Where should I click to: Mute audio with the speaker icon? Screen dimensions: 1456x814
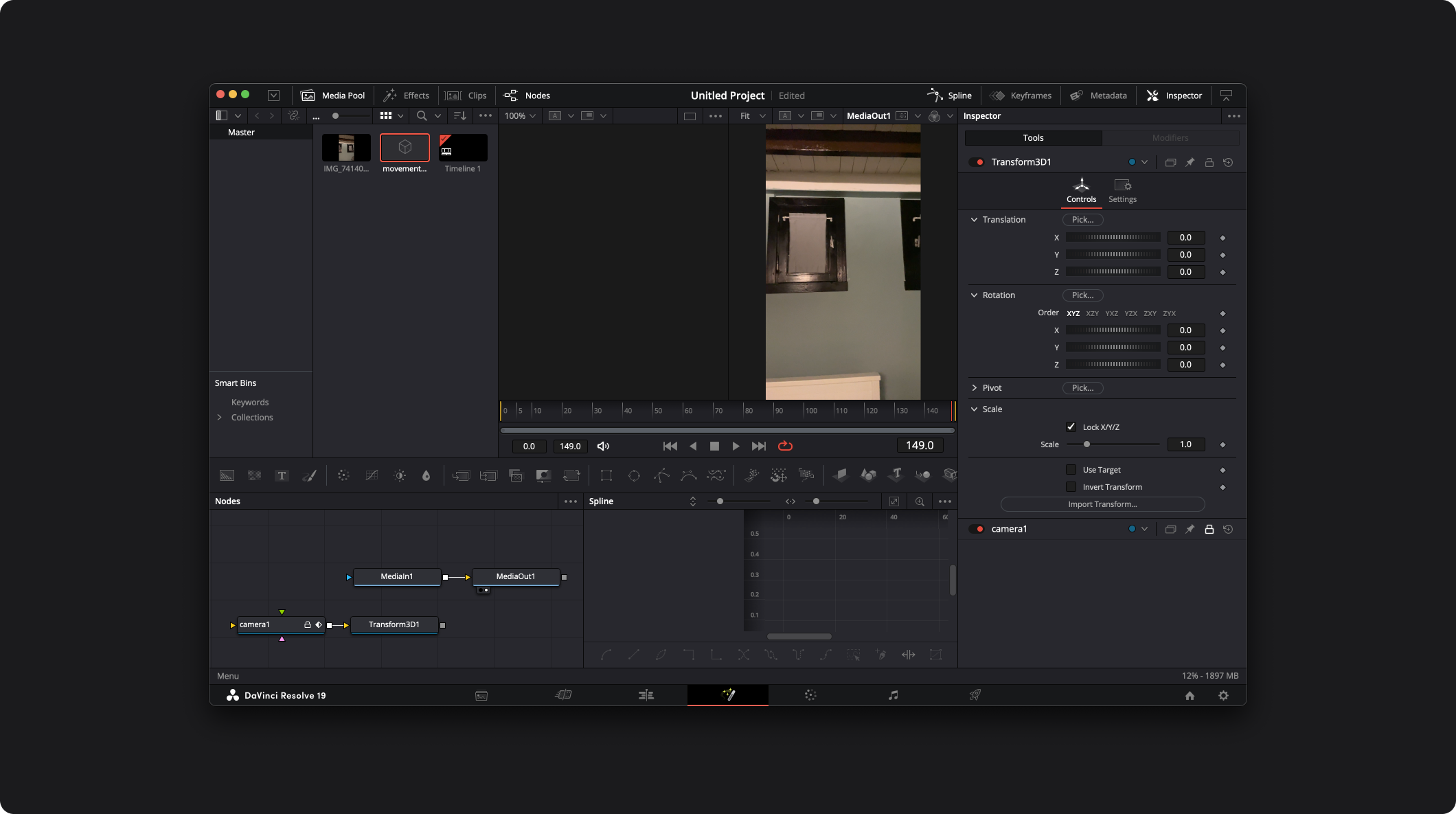603,446
